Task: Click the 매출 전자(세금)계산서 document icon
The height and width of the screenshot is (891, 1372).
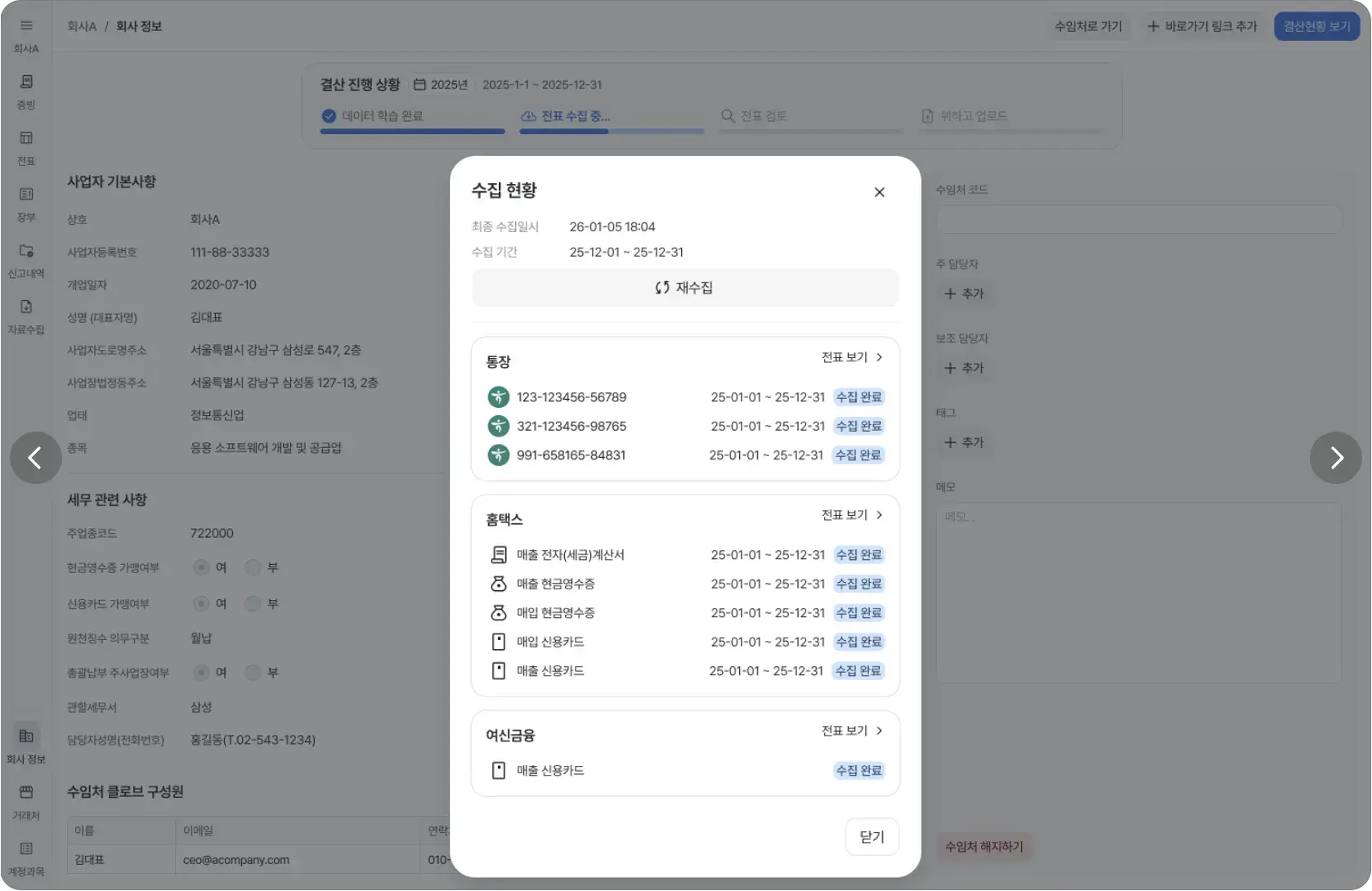Action: point(499,555)
